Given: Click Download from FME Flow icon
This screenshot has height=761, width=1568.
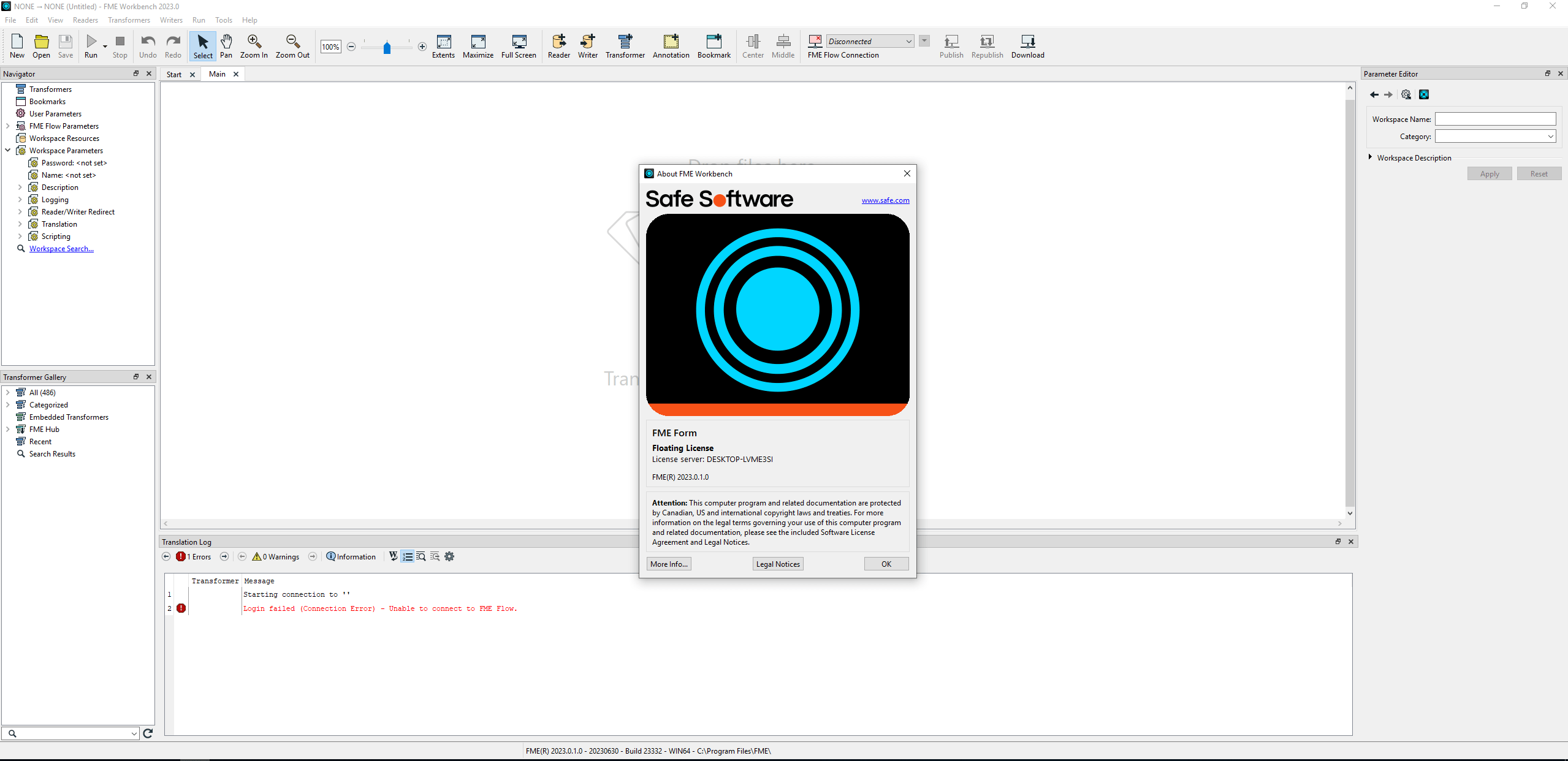Looking at the screenshot, I should tap(1028, 46).
